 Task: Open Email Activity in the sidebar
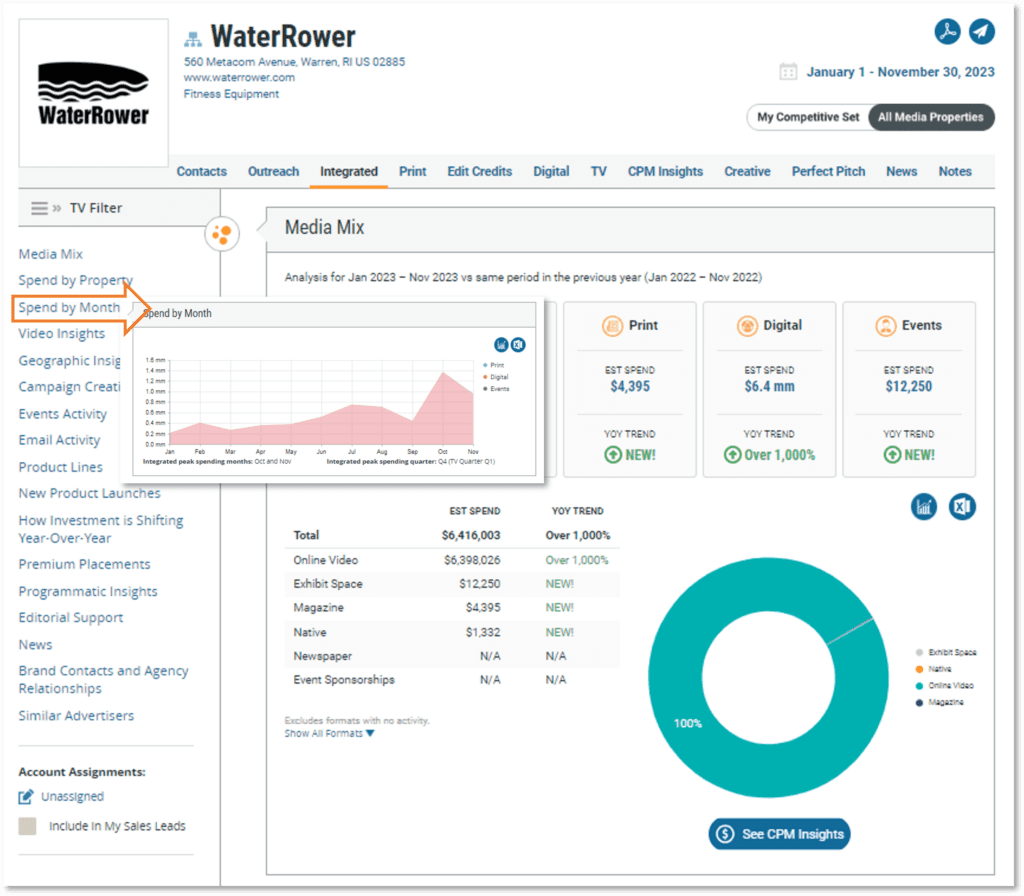coord(59,440)
